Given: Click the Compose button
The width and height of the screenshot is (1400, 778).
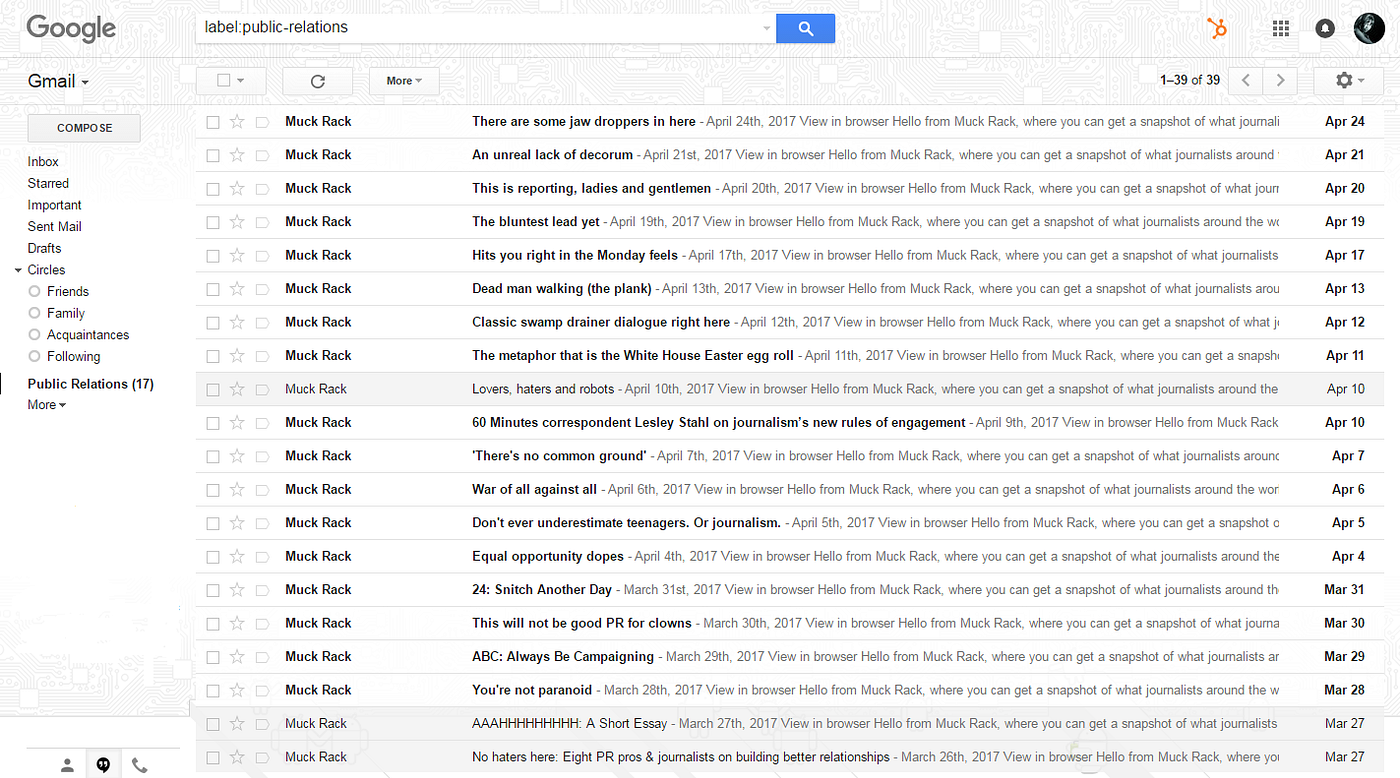Looking at the screenshot, I should click(84, 128).
